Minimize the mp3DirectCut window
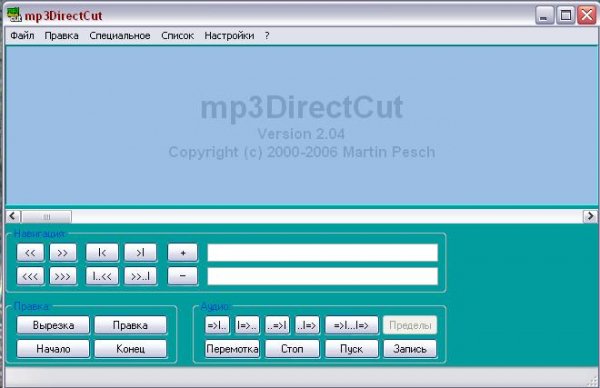The image size is (600, 388). (x=544, y=15)
